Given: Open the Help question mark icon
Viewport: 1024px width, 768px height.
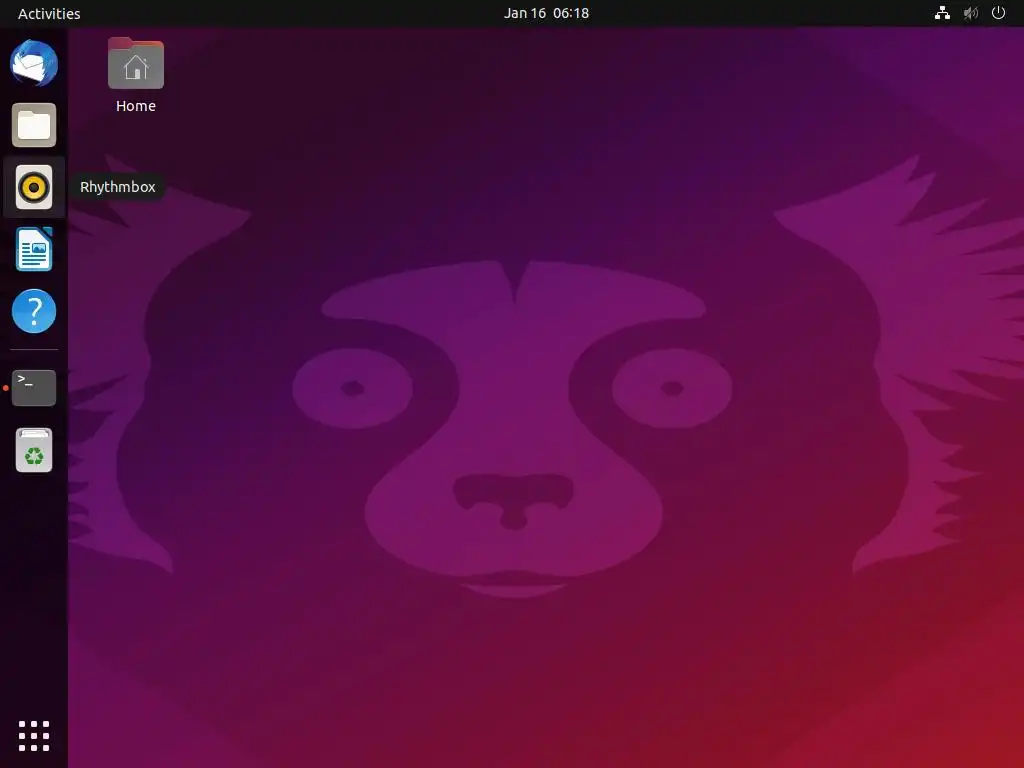Looking at the screenshot, I should [x=34, y=311].
